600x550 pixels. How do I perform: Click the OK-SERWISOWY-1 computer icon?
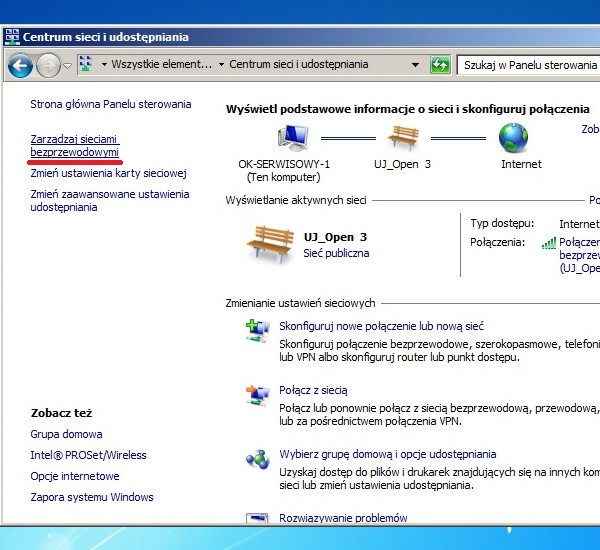pyautogui.click(x=293, y=138)
